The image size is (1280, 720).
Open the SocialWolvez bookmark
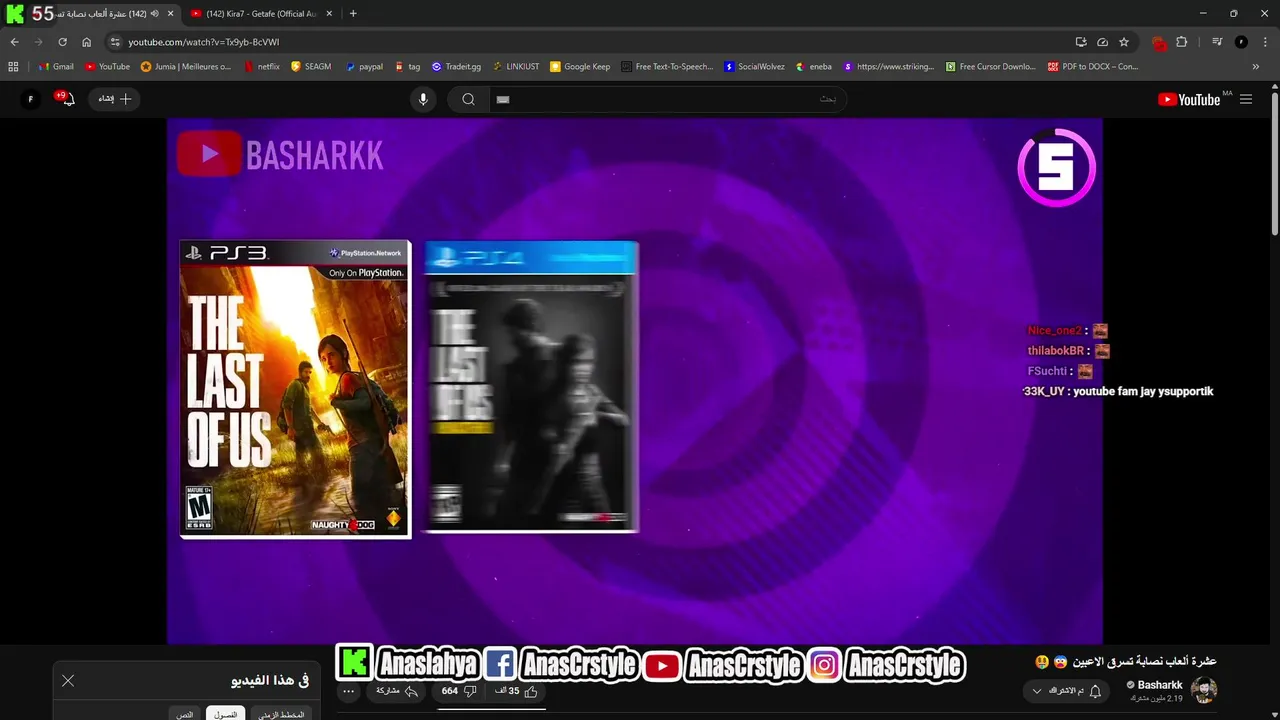tap(755, 67)
